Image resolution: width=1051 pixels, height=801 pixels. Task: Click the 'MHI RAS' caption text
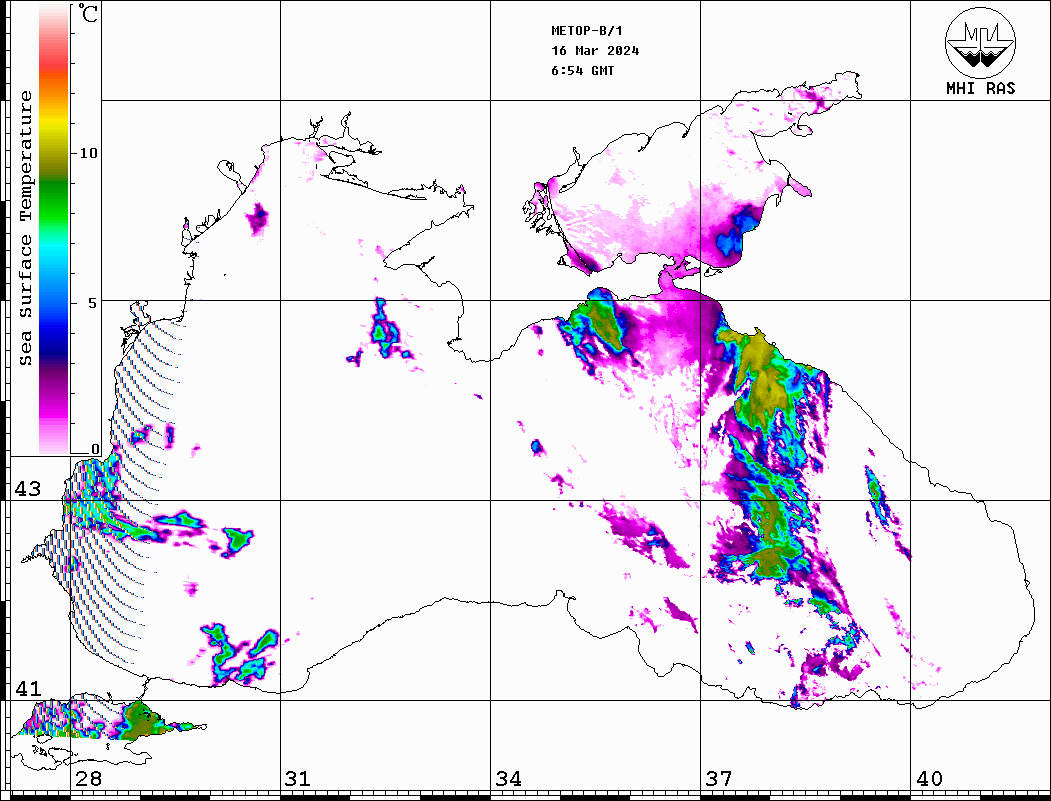pyautogui.click(x=980, y=88)
